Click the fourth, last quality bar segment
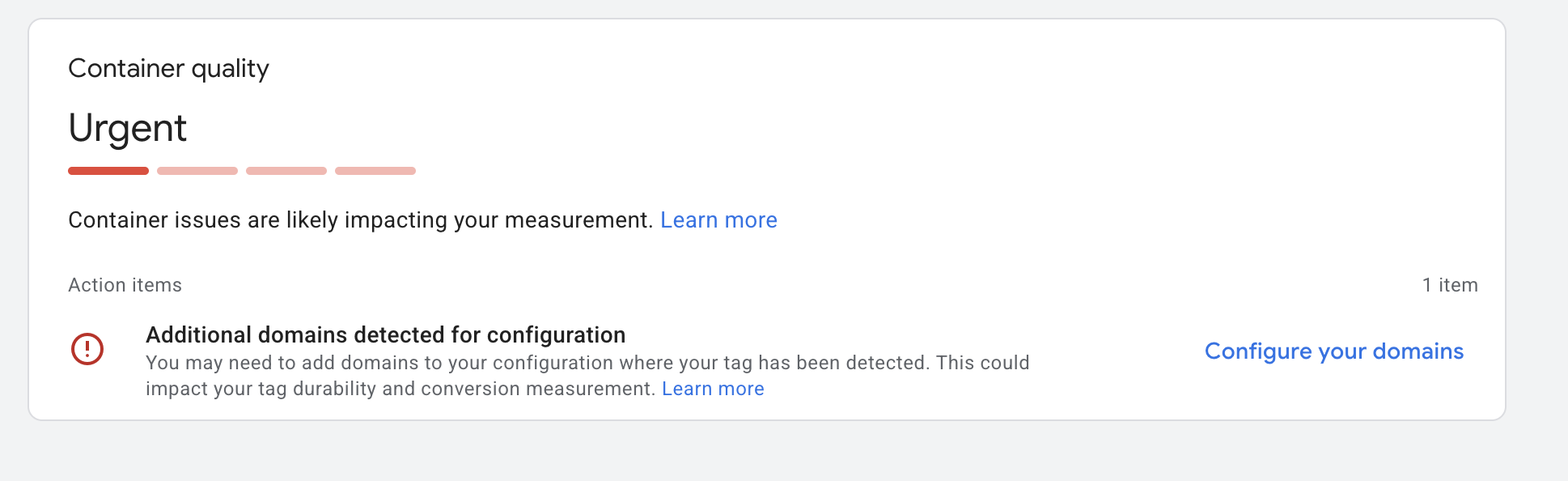The height and width of the screenshot is (481, 1568). click(375, 171)
